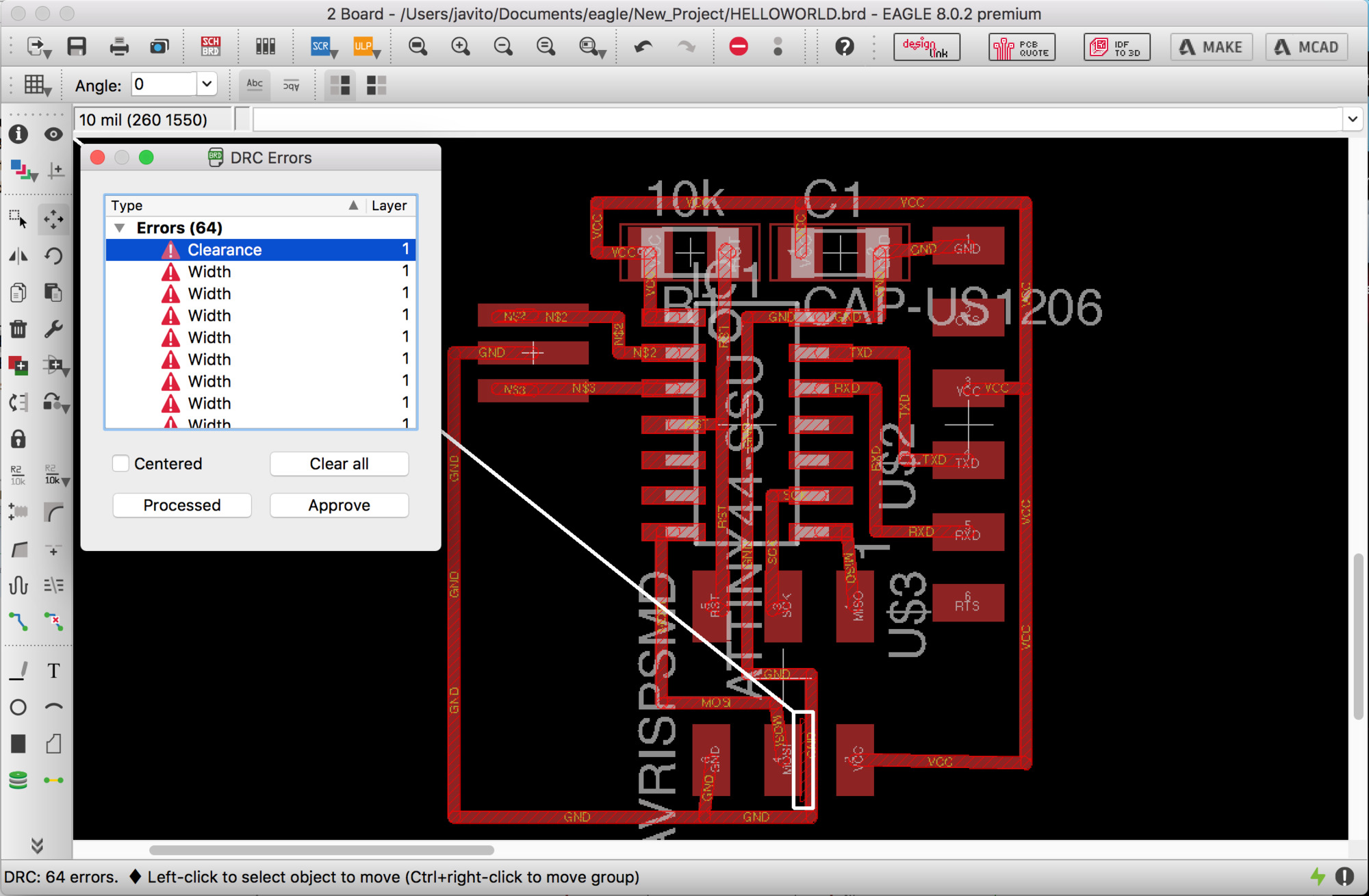This screenshot has width=1369, height=896.
Task: Click the exclamation status icon
Action: [x=1344, y=877]
